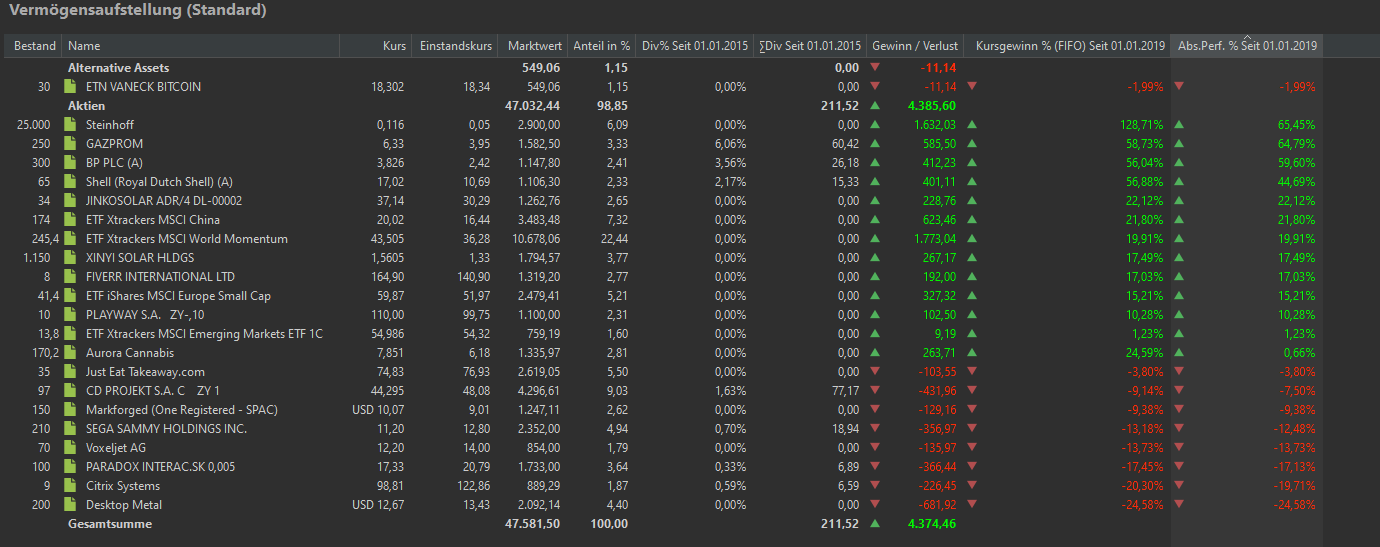The width and height of the screenshot is (1380, 547).
Task: Sort by the Kurs column header
Action: click(375, 46)
